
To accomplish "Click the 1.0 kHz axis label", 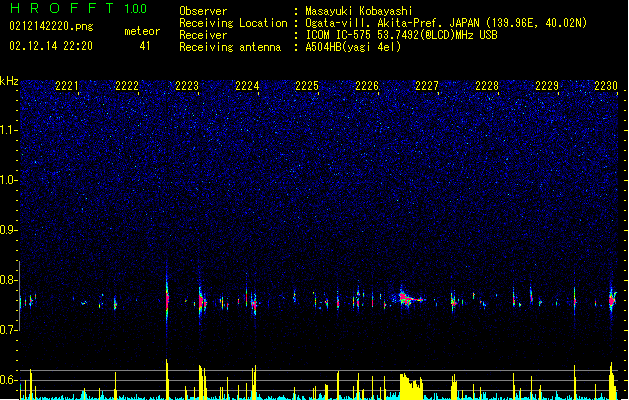I will pos(8,180).
